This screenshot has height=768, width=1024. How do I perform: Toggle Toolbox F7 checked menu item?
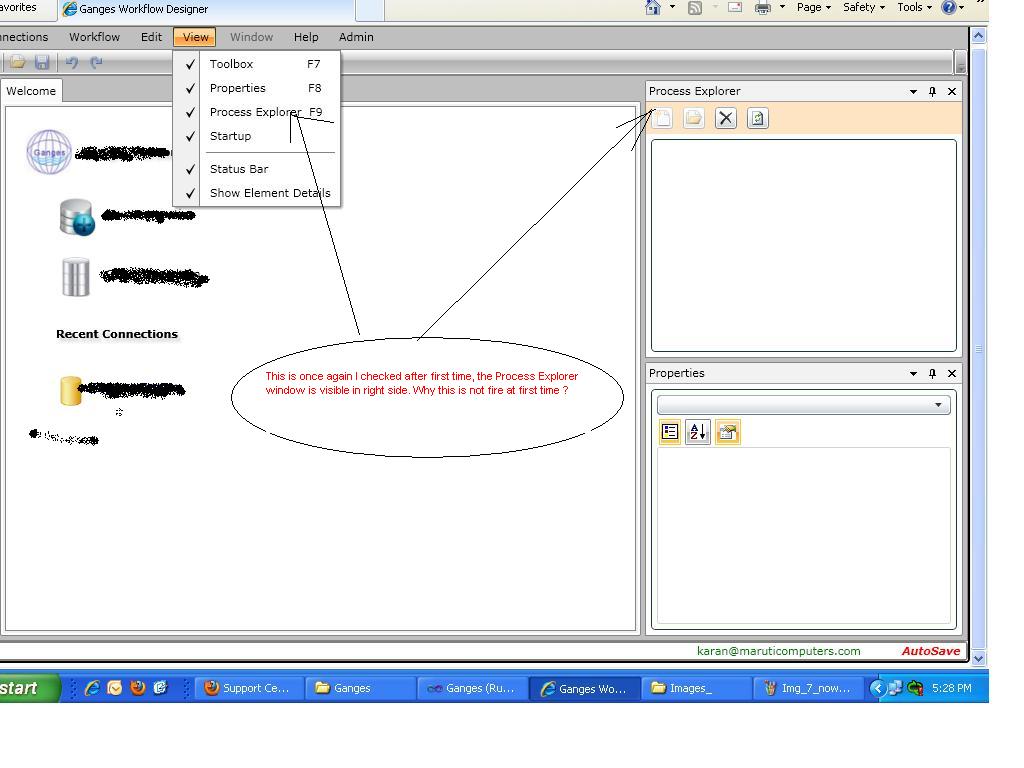[x=257, y=64]
